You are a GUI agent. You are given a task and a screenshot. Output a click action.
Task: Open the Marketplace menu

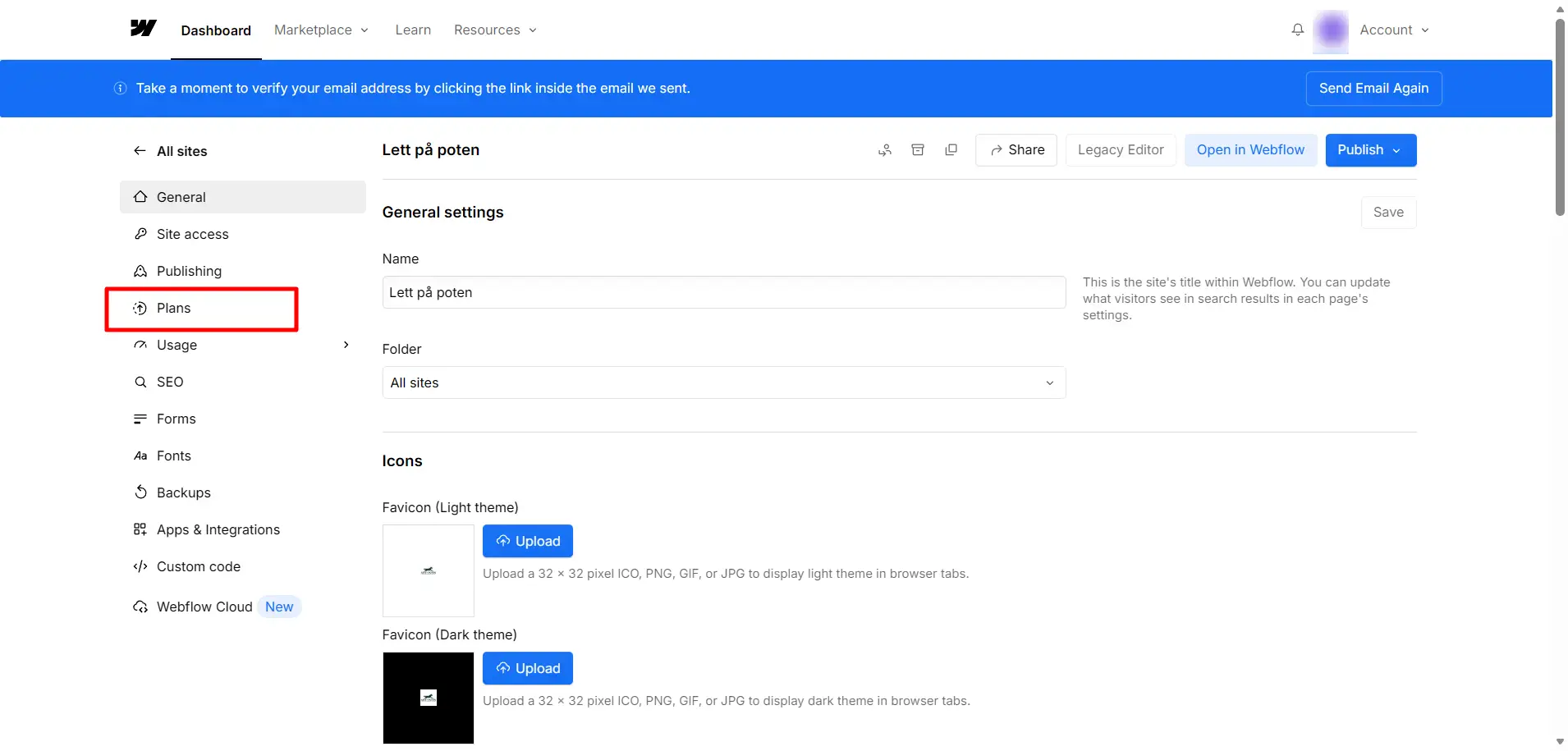click(x=320, y=30)
